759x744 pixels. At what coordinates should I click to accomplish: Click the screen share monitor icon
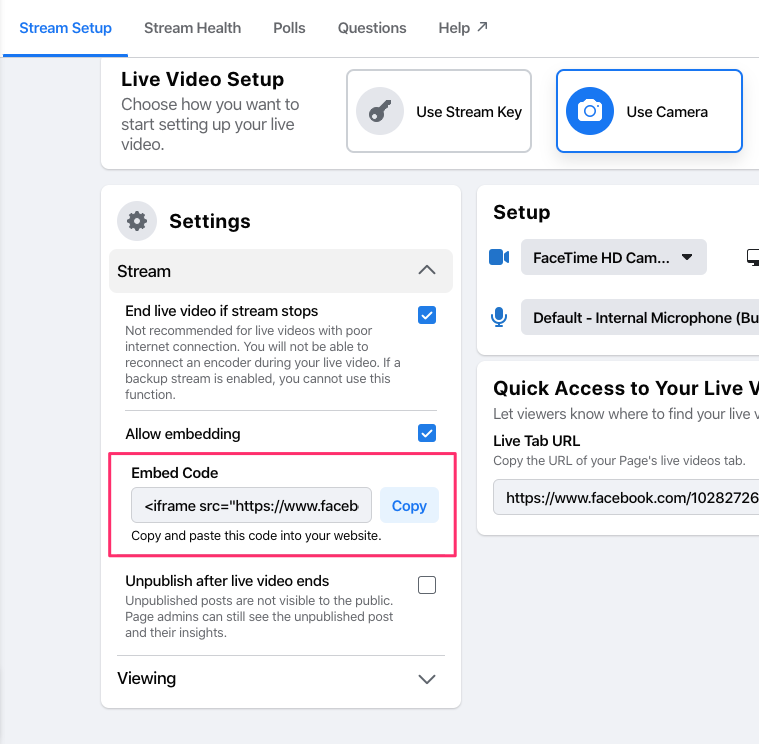pos(752,257)
